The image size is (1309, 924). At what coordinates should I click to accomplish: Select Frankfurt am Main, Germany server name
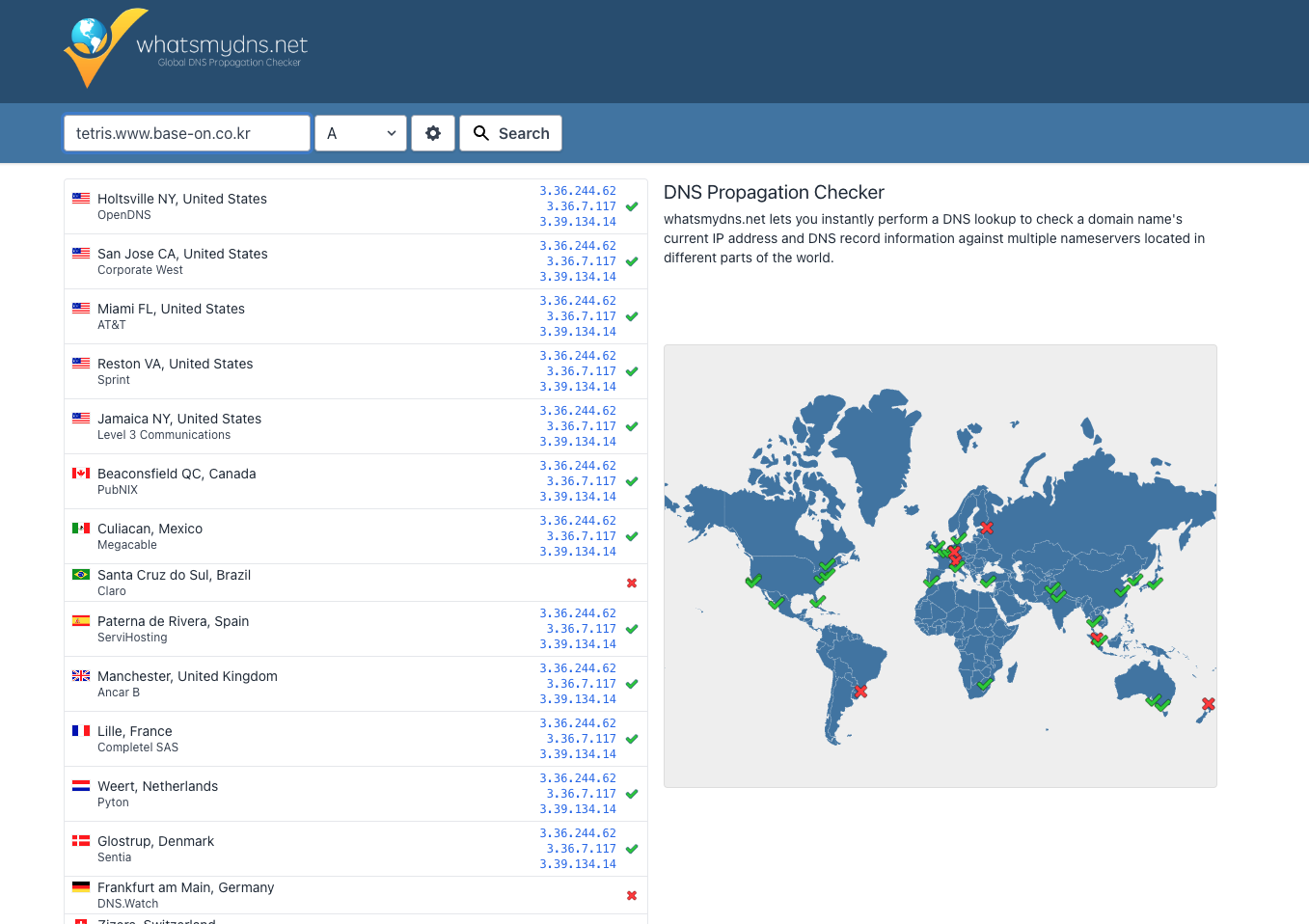(x=185, y=887)
